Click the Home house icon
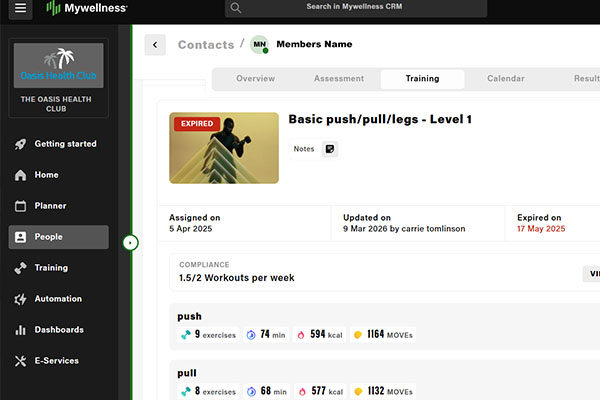Viewport: 600px width, 400px height. pyautogui.click(x=21, y=175)
